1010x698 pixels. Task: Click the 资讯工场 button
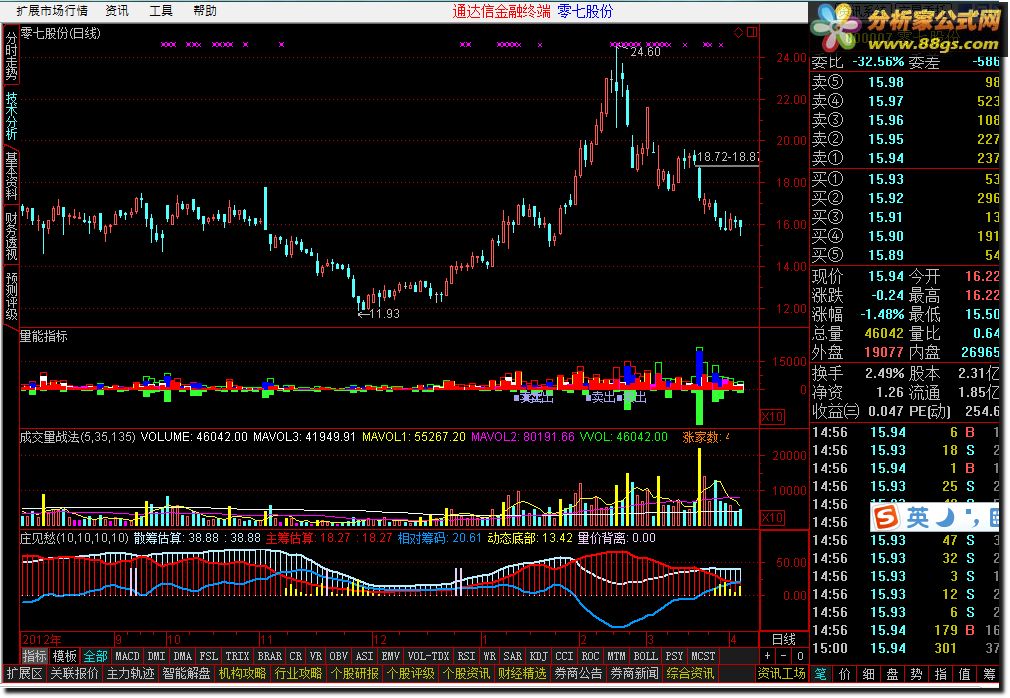[x=781, y=674]
